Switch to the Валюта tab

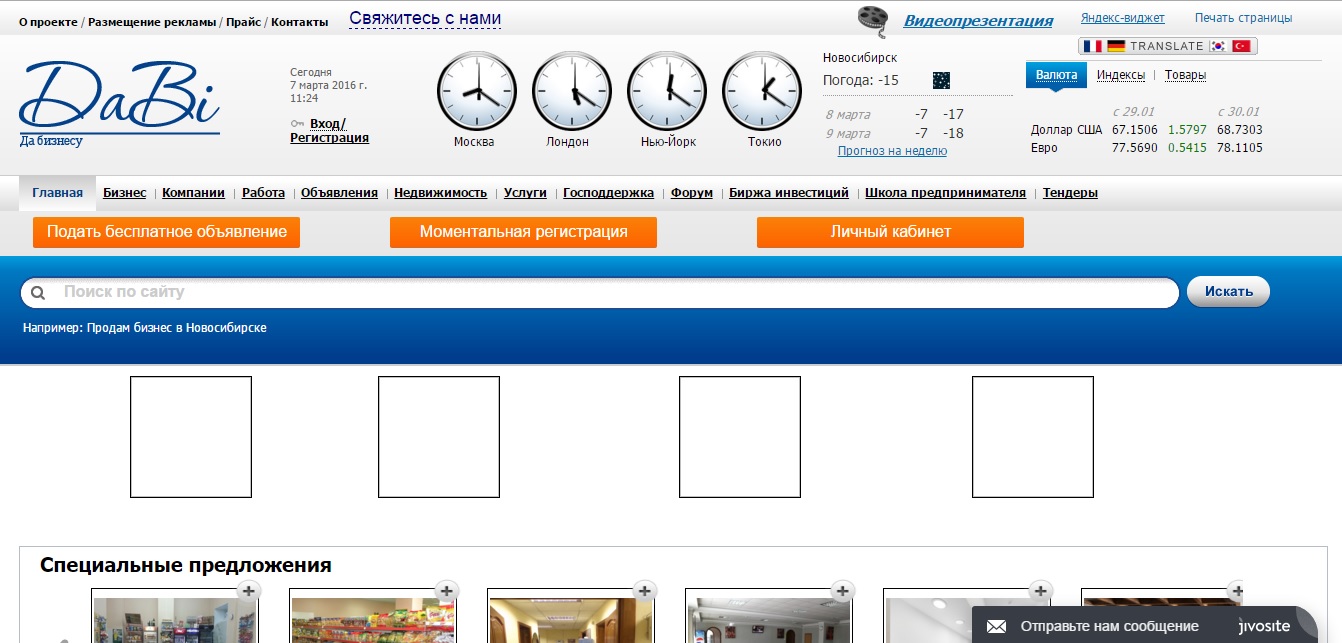[1056, 75]
